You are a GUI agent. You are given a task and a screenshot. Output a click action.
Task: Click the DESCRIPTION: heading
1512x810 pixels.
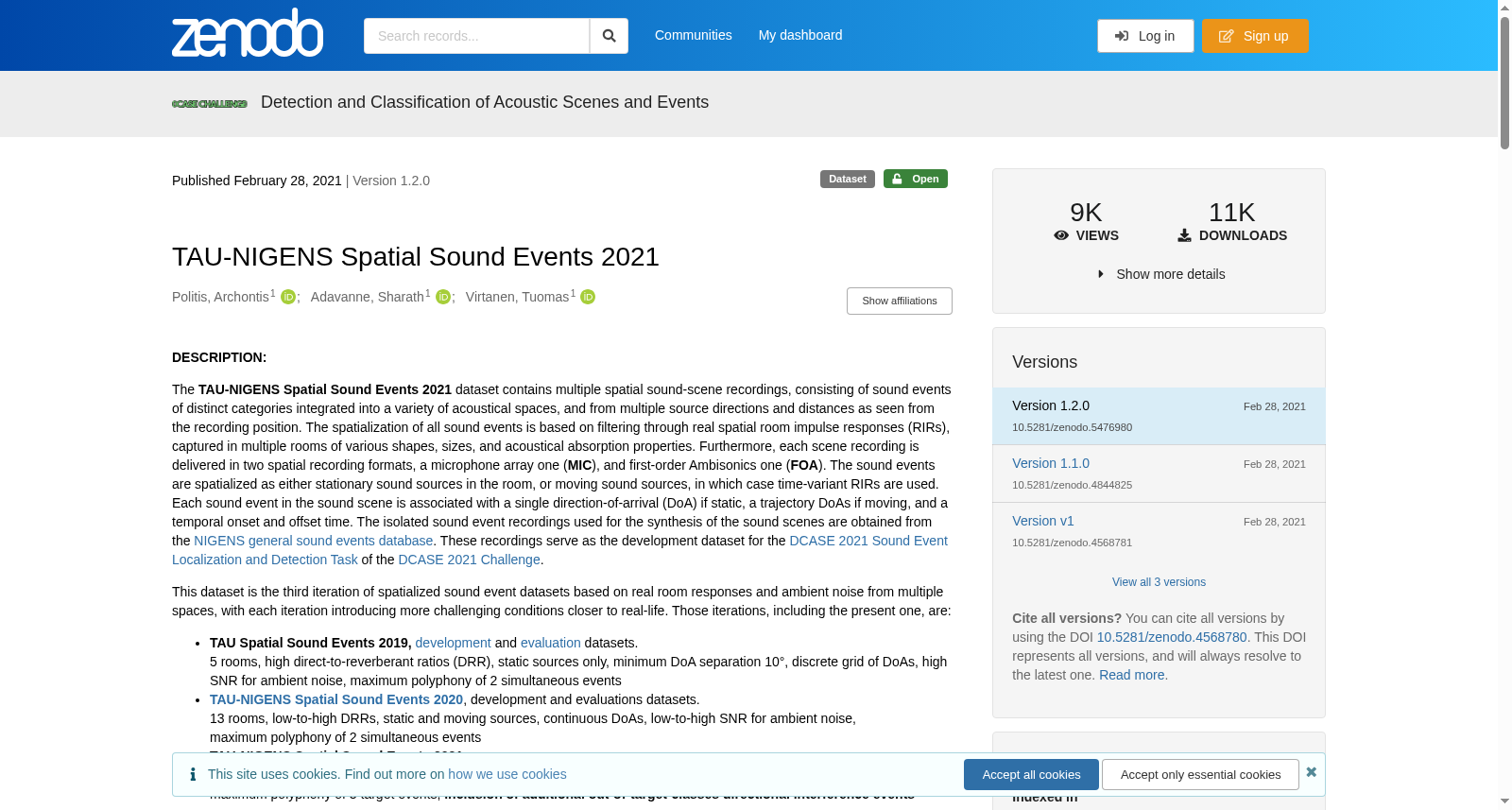coord(219,357)
